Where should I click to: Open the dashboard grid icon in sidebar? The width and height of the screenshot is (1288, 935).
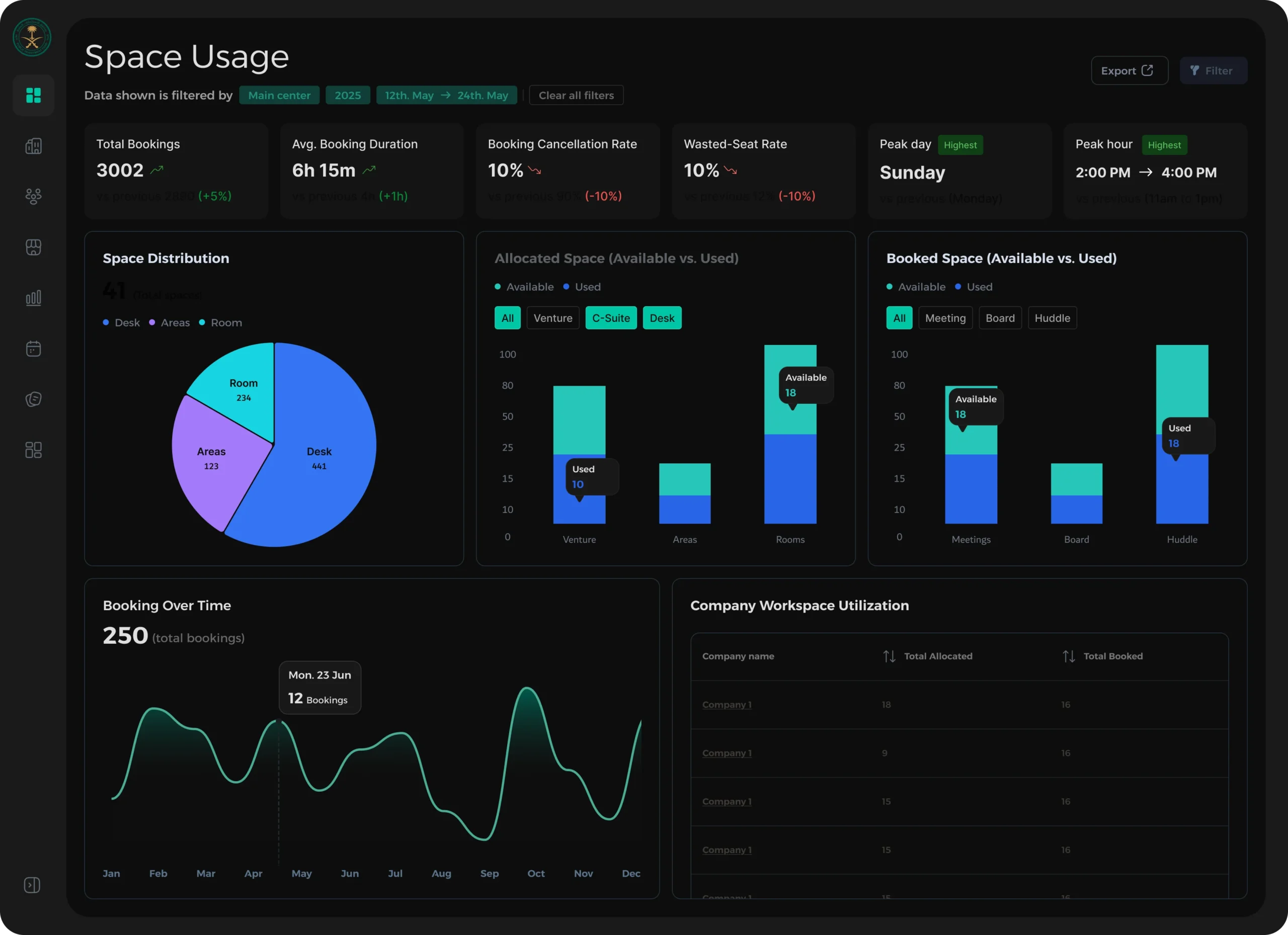pyautogui.click(x=34, y=96)
